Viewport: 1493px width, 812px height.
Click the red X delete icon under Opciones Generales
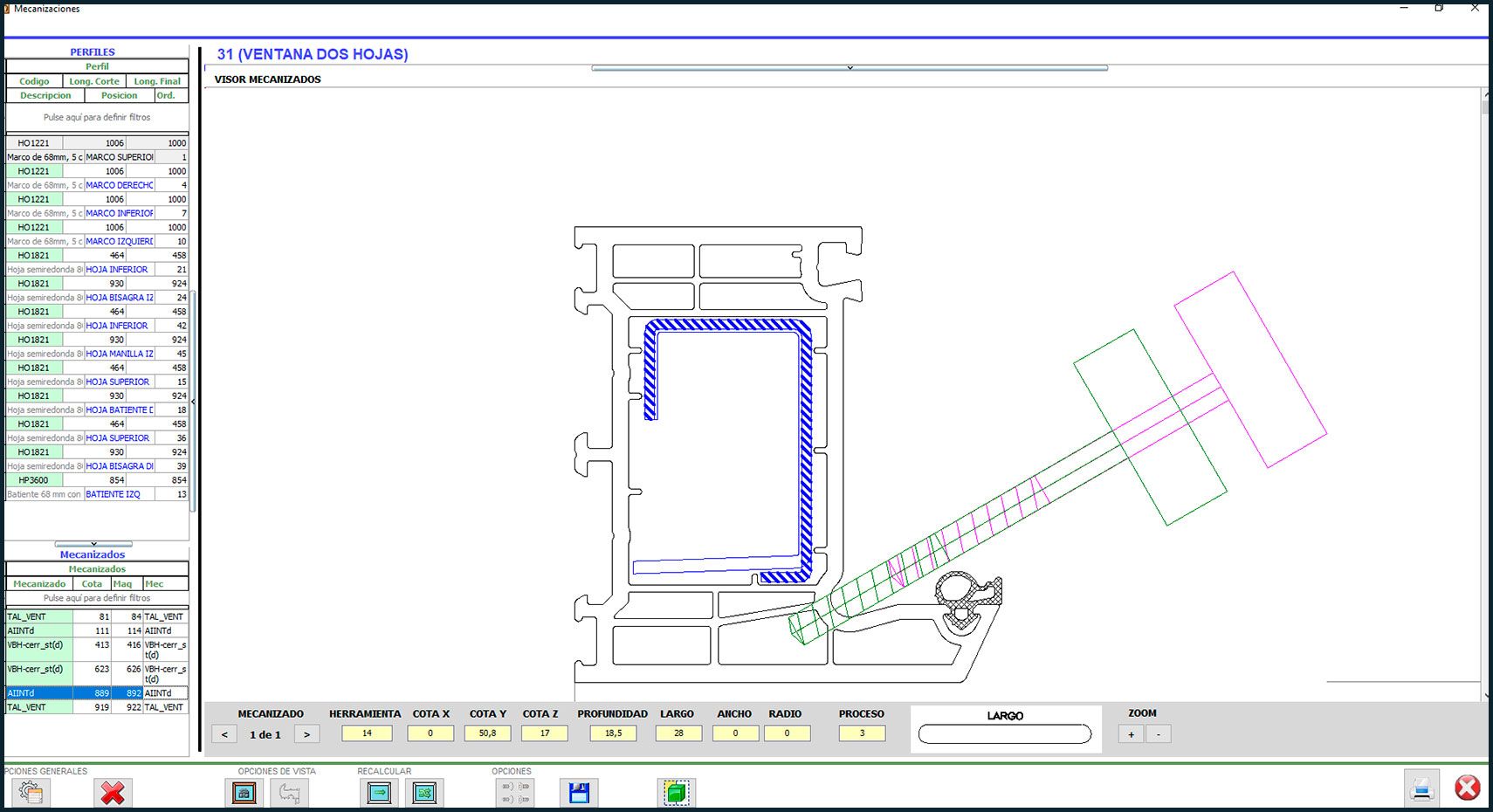[113, 792]
